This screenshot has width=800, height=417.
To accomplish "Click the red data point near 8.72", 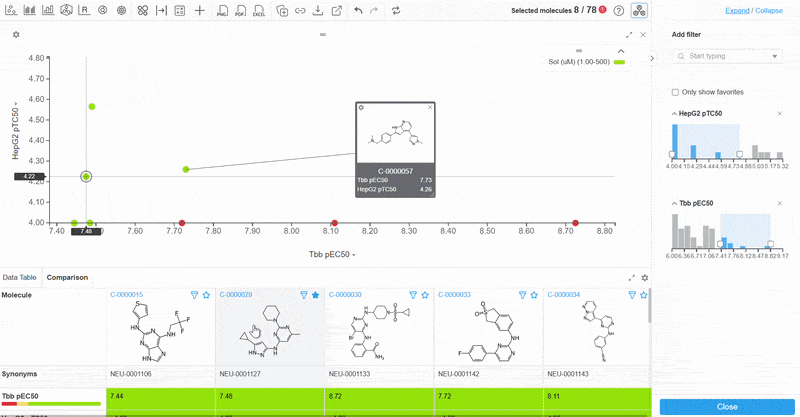I will (x=575, y=223).
